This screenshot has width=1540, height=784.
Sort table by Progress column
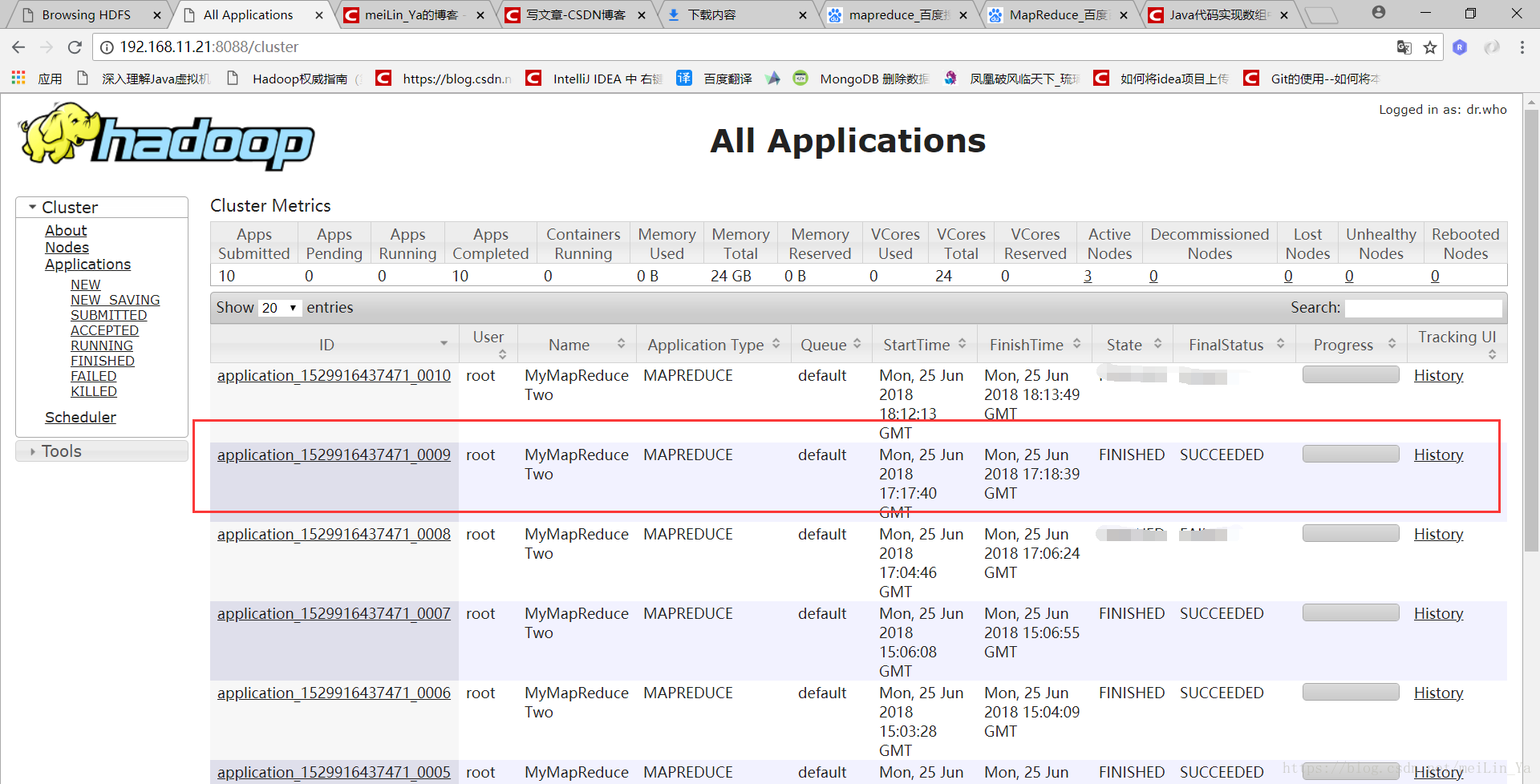1392,343
